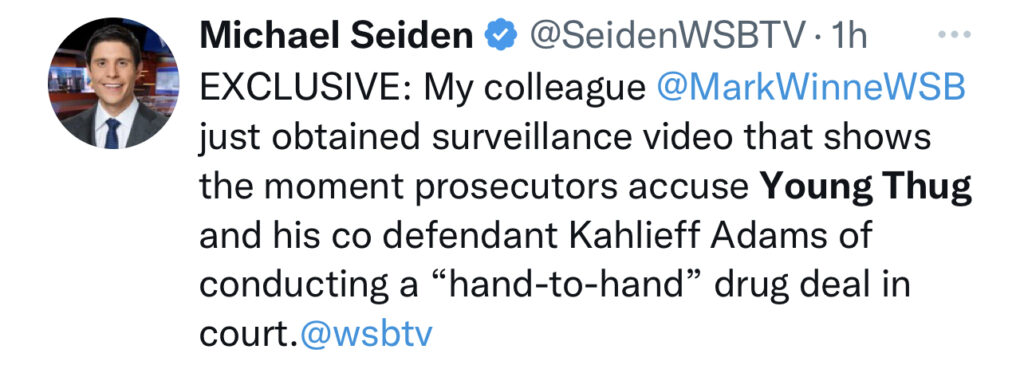Open the @MarkWinneWSB mention
Image resolution: width=1024 pixels, height=369 pixels.
pos(810,88)
